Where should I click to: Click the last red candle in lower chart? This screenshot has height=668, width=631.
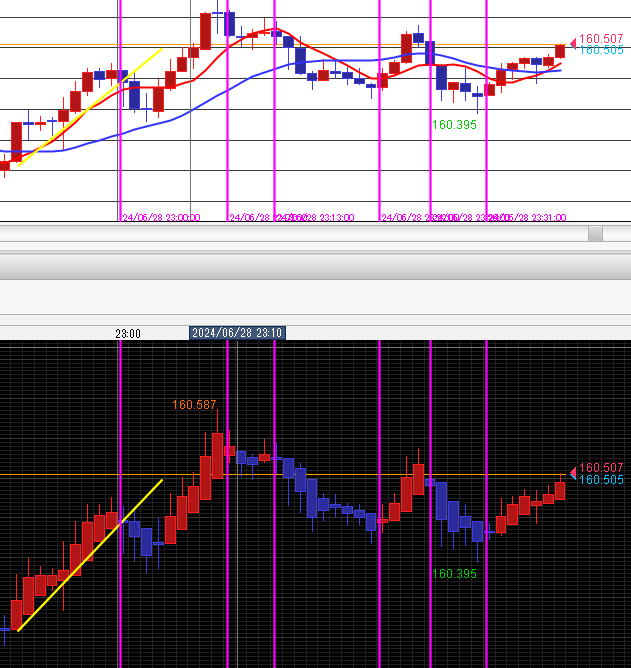coord(560,490)
